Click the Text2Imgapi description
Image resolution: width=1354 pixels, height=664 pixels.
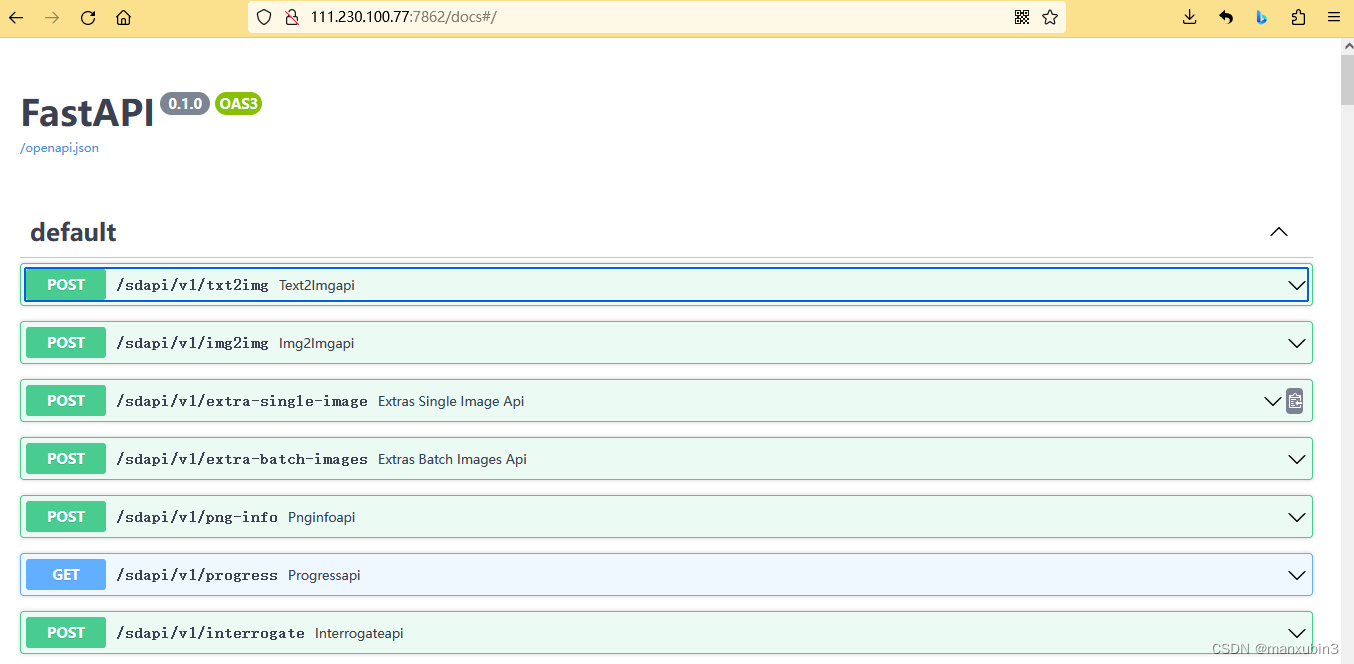[317, 285]
